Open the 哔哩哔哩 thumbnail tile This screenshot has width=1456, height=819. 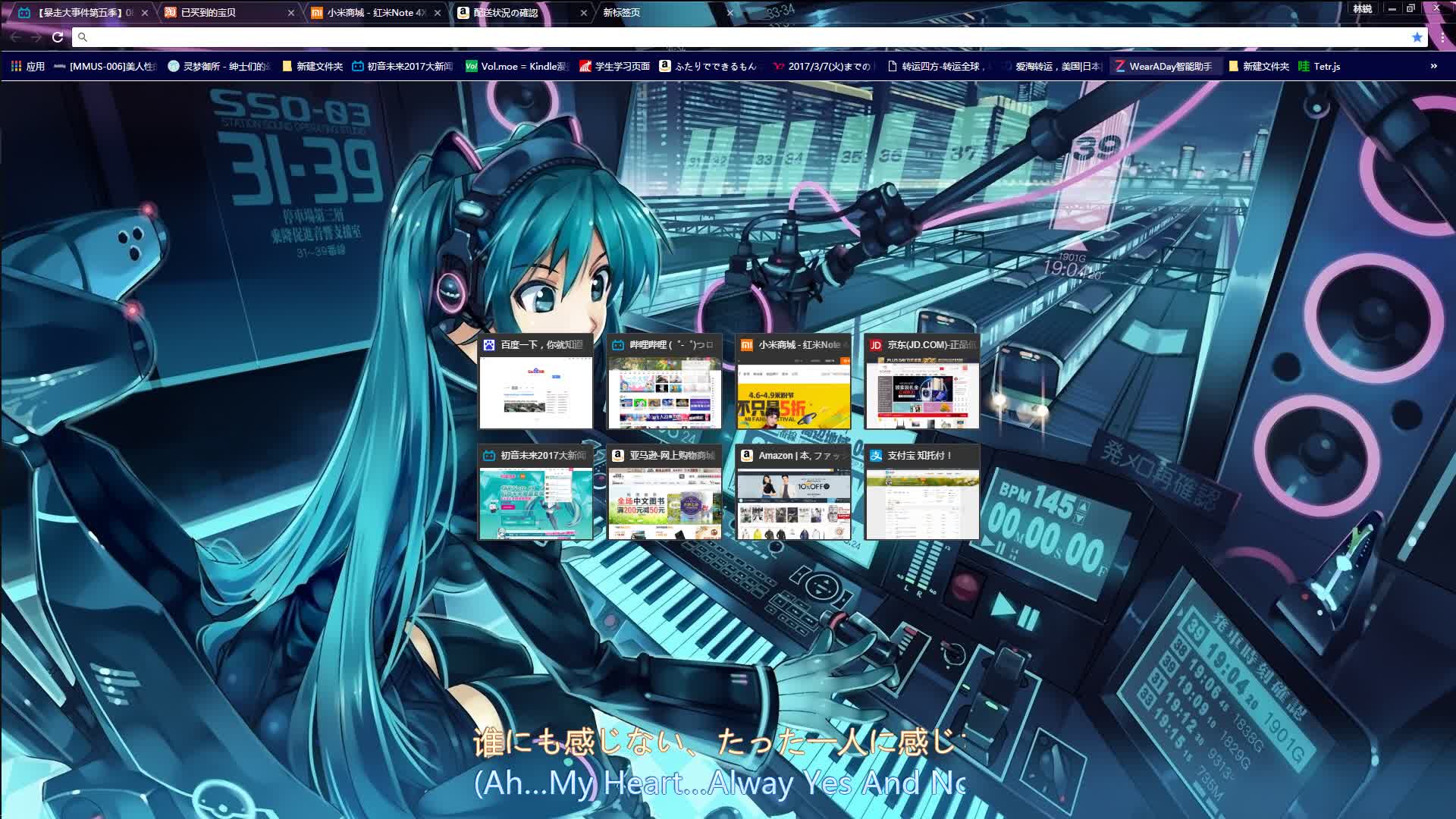click(x=664, y=381)
